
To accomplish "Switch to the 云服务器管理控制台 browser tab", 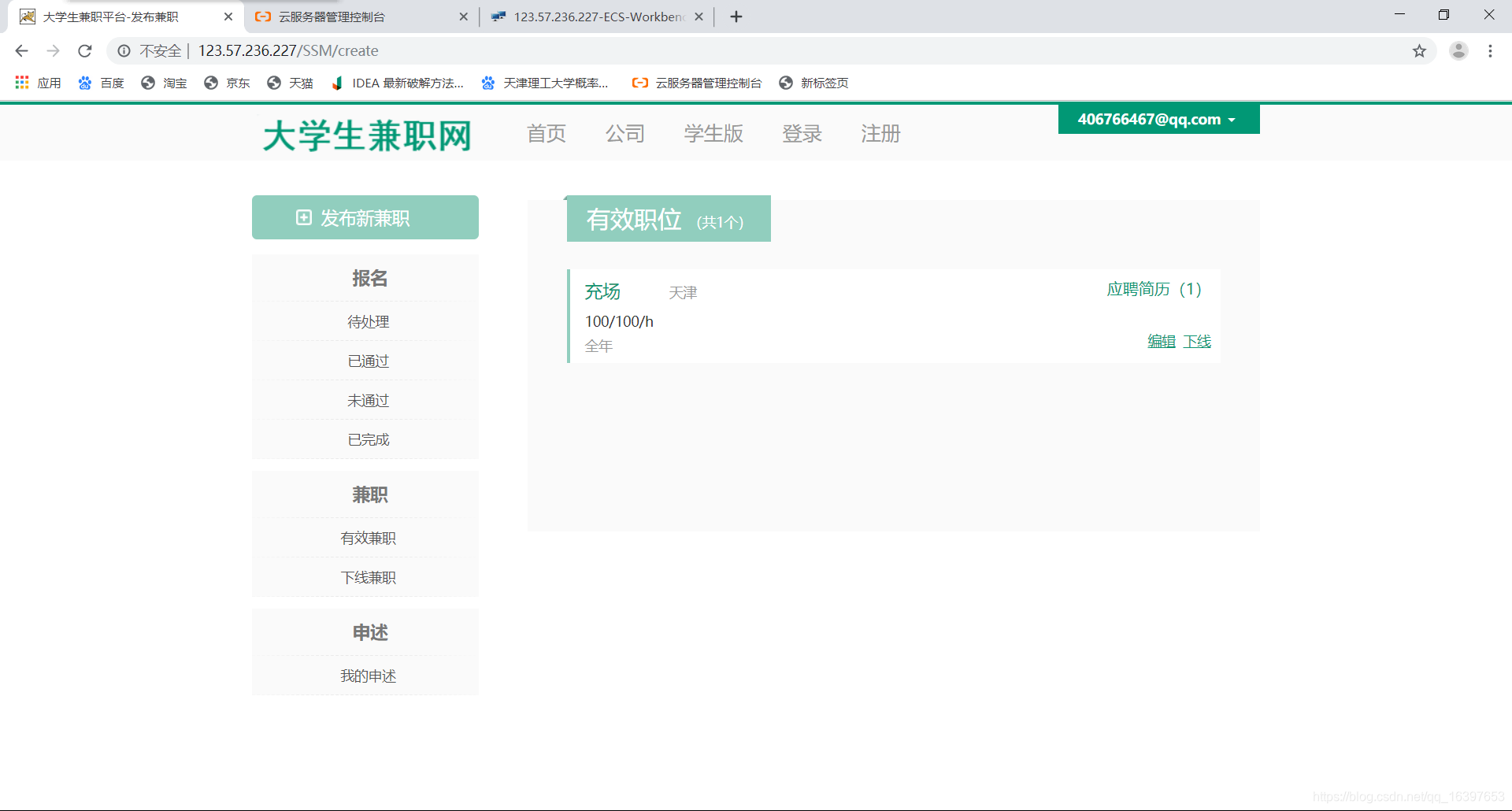I will click(362, 17).
